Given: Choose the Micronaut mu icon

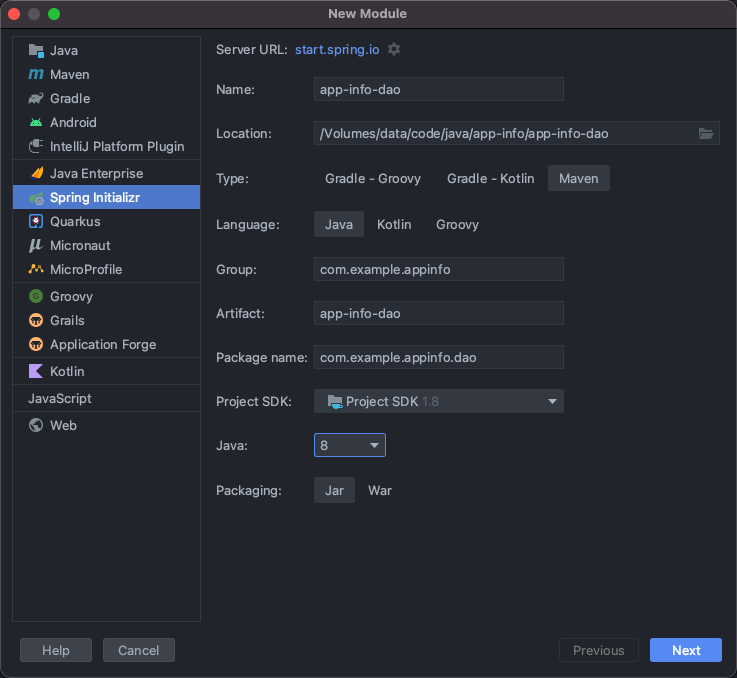Looking at the screenshot, I should [x=36, y=245].
